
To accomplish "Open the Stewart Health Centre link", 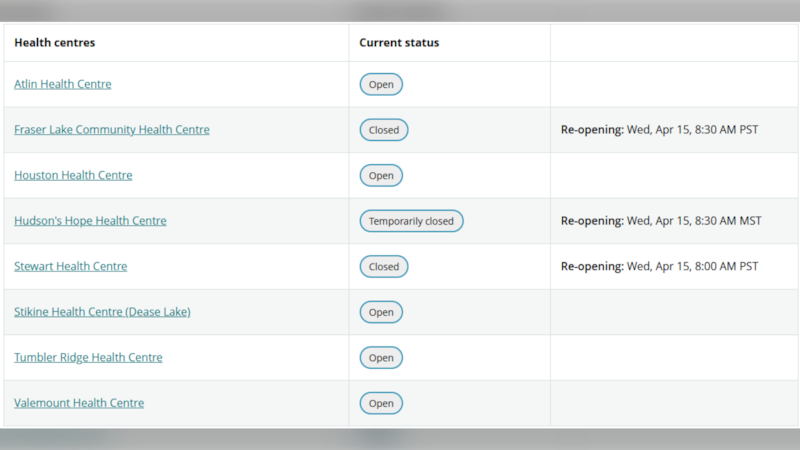I will click(x=70, y=267).
